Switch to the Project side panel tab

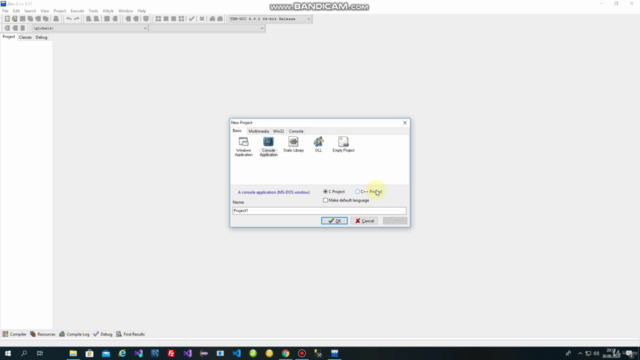(x=9, y=37)
